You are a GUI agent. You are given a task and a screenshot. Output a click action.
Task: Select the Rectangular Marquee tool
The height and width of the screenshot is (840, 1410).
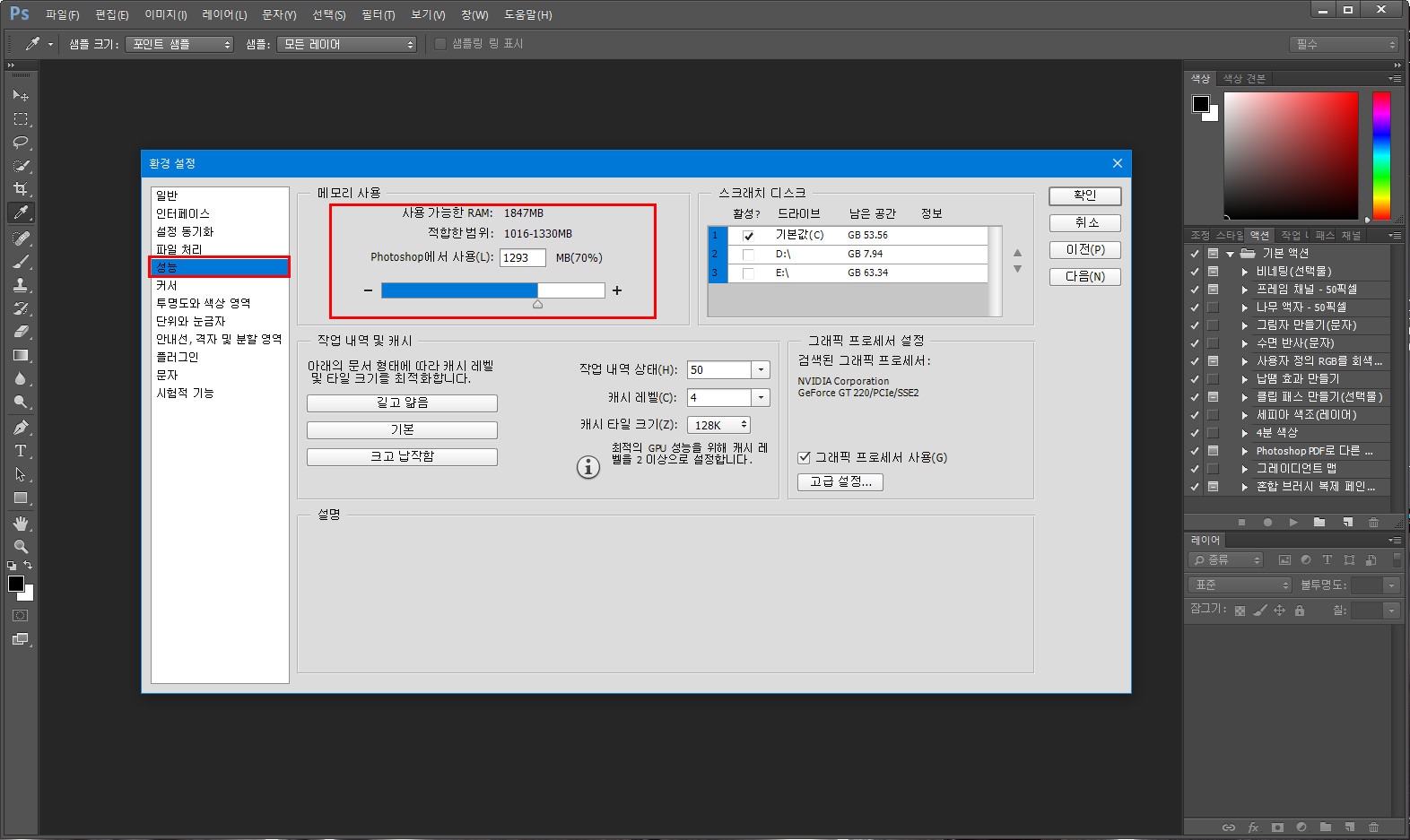tap(21, 118)
